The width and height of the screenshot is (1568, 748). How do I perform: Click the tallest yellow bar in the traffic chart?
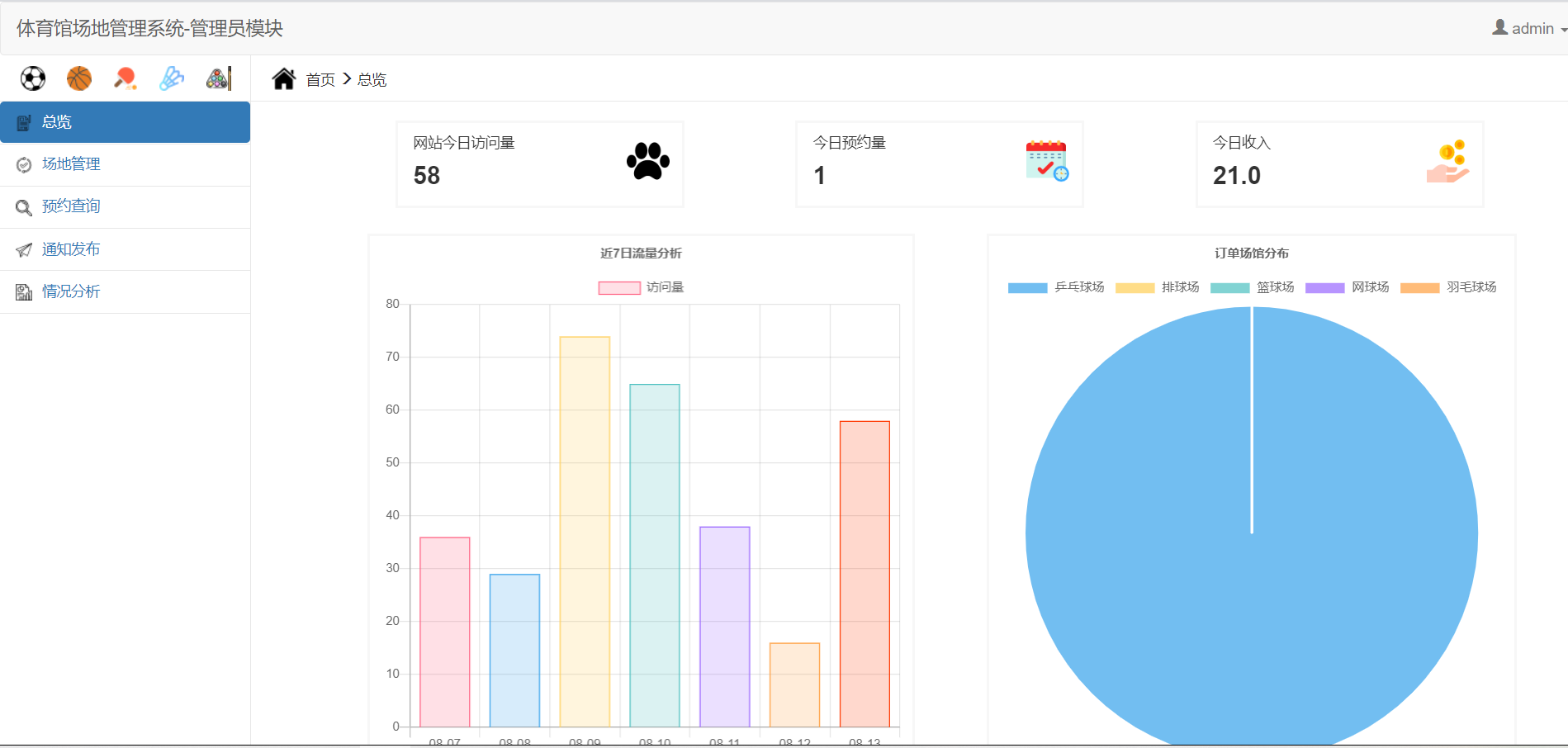(585, 532)
